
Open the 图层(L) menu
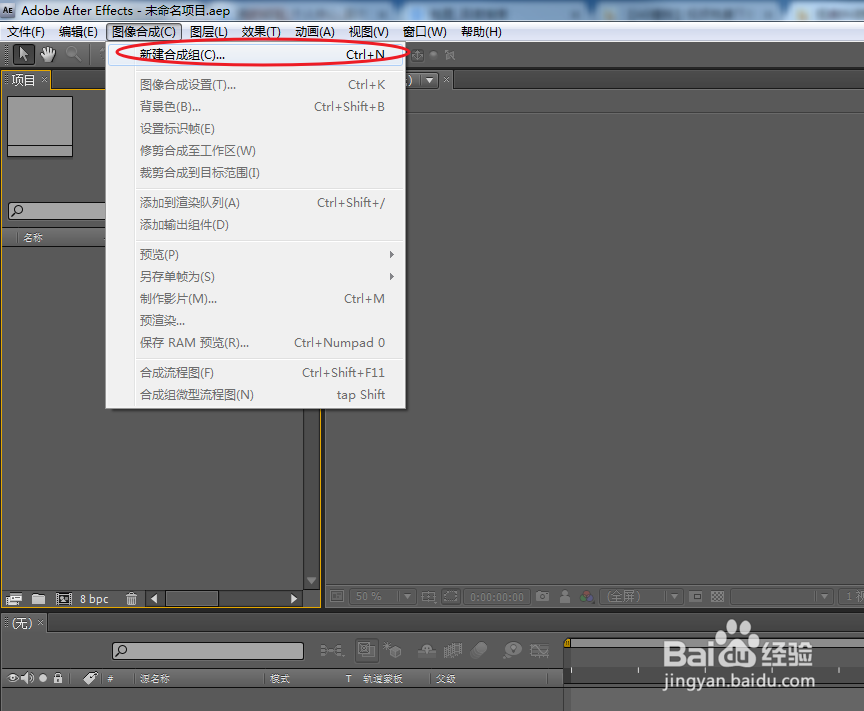[x=209, y=32]
